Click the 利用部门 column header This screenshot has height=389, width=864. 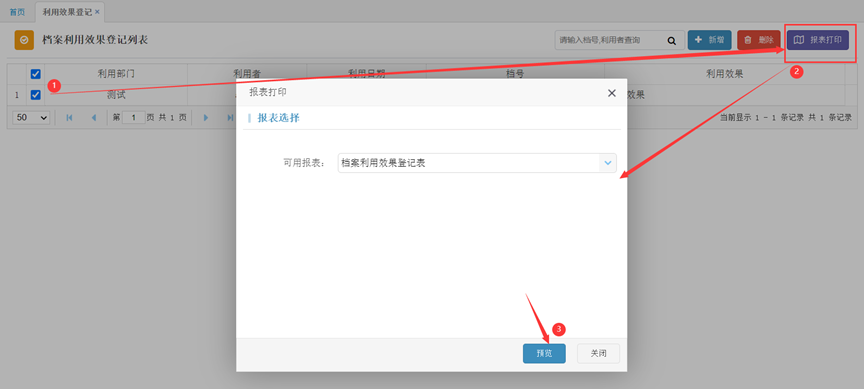point(116,74)
